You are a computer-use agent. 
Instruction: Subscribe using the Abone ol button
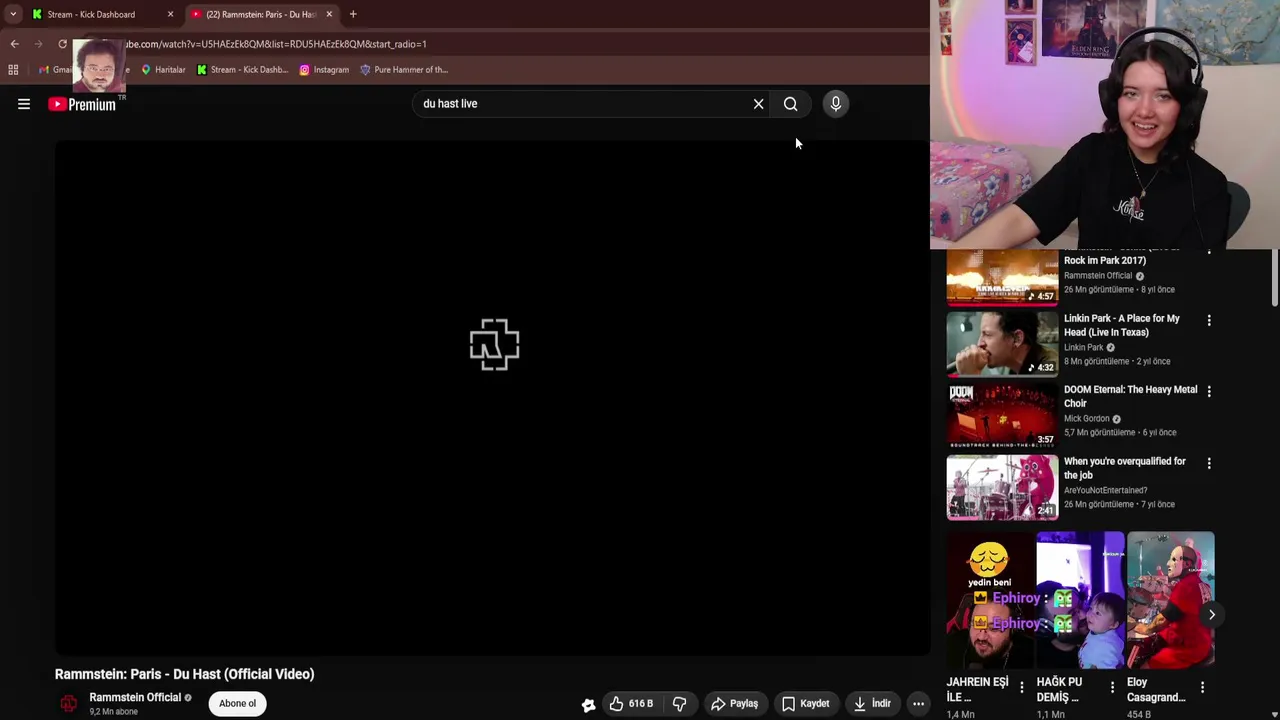point(237,703)
